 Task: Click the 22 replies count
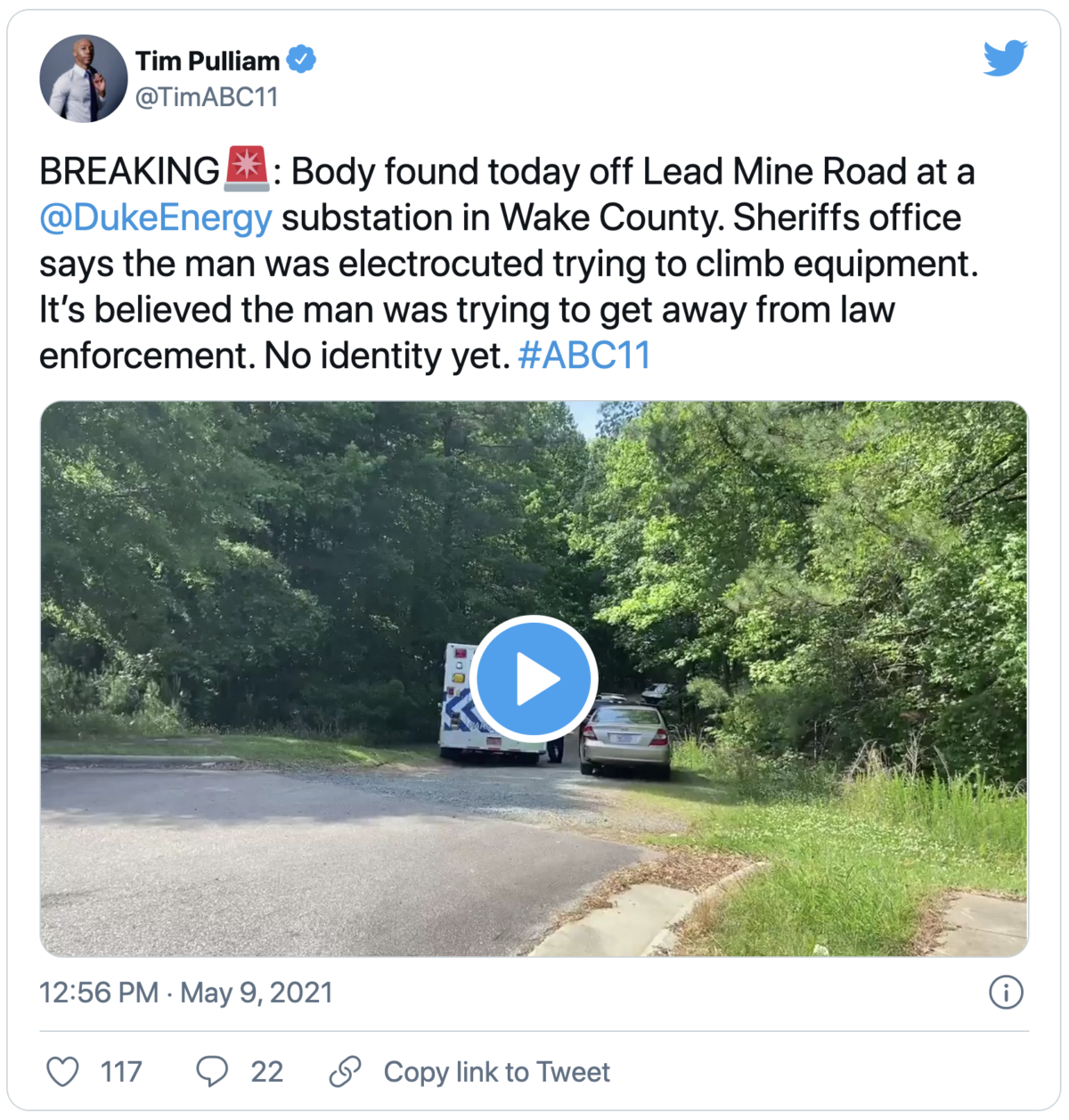coord(267,1071)
